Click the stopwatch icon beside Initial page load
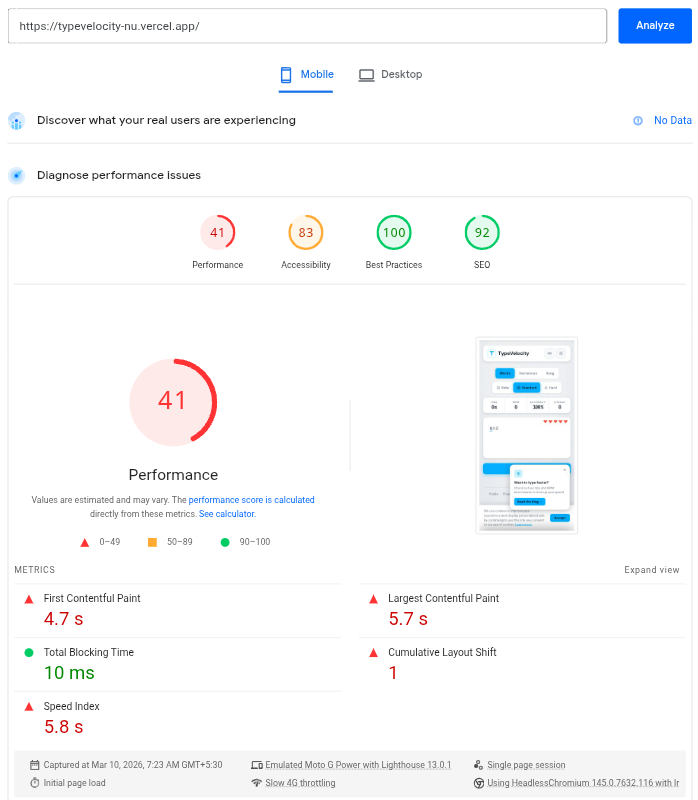Image resolution: width=698 pixels, height=800 pixels. tap(35, 783)
